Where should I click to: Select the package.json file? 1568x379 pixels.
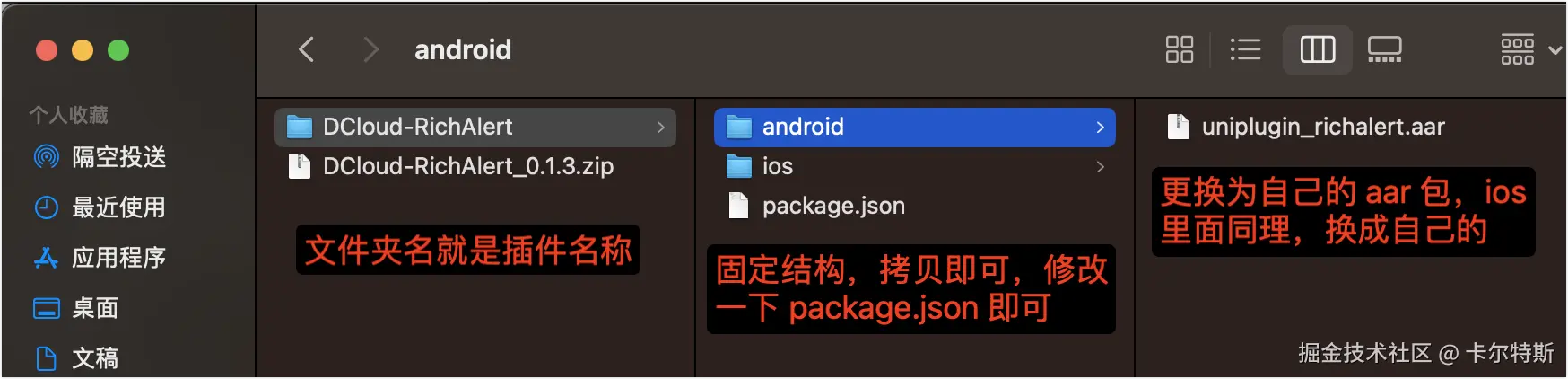(x=914, y=206)
